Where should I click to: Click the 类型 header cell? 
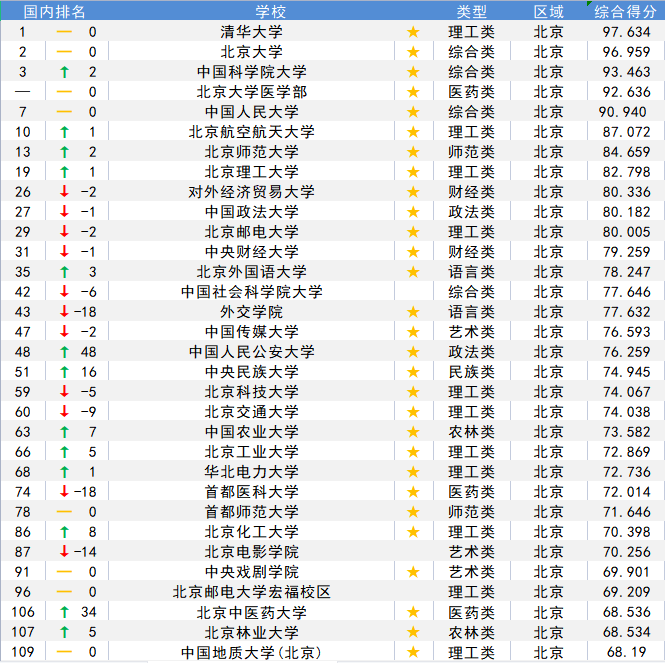(471, 12)
